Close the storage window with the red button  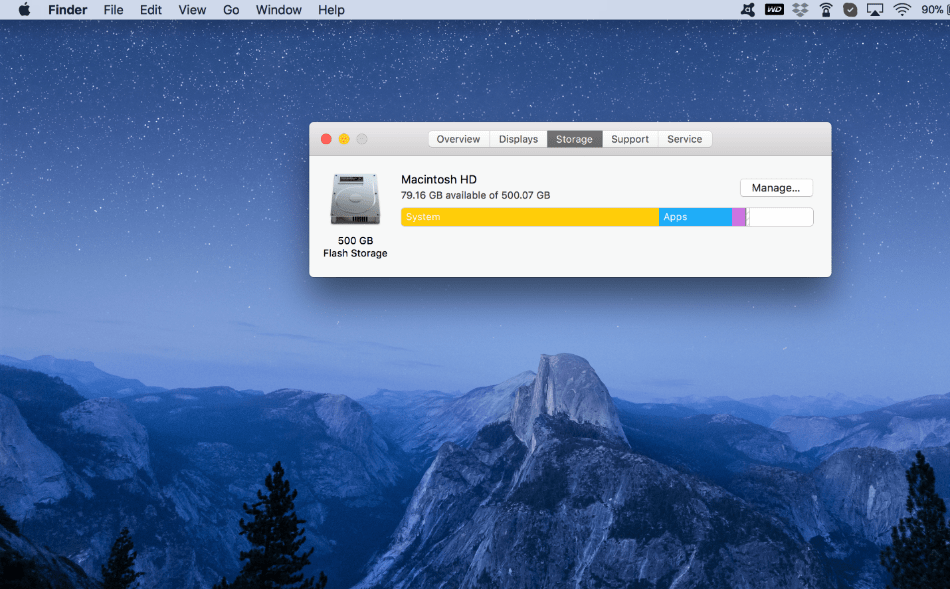tap(326, 139)
